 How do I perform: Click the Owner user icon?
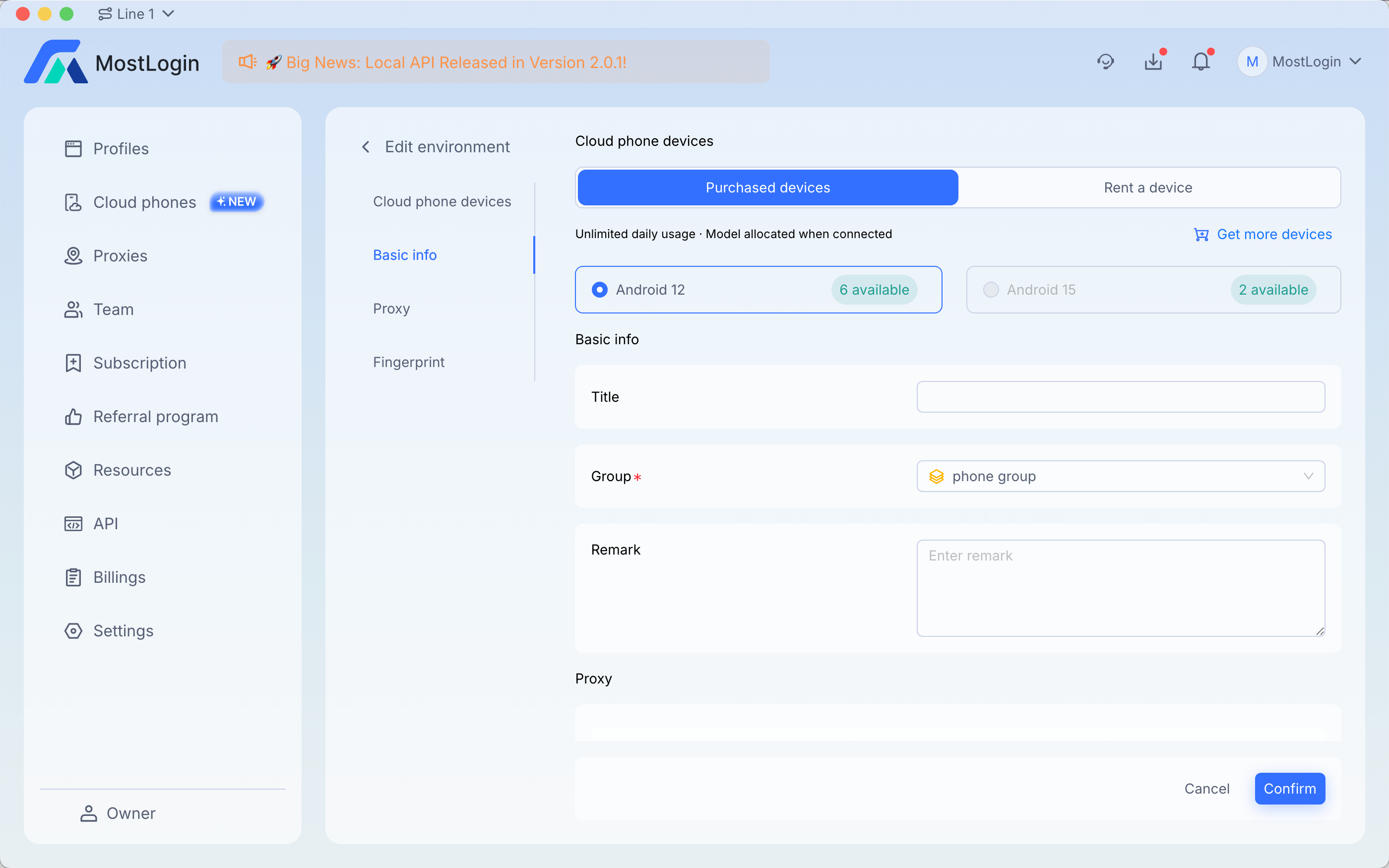pos(88,813)
